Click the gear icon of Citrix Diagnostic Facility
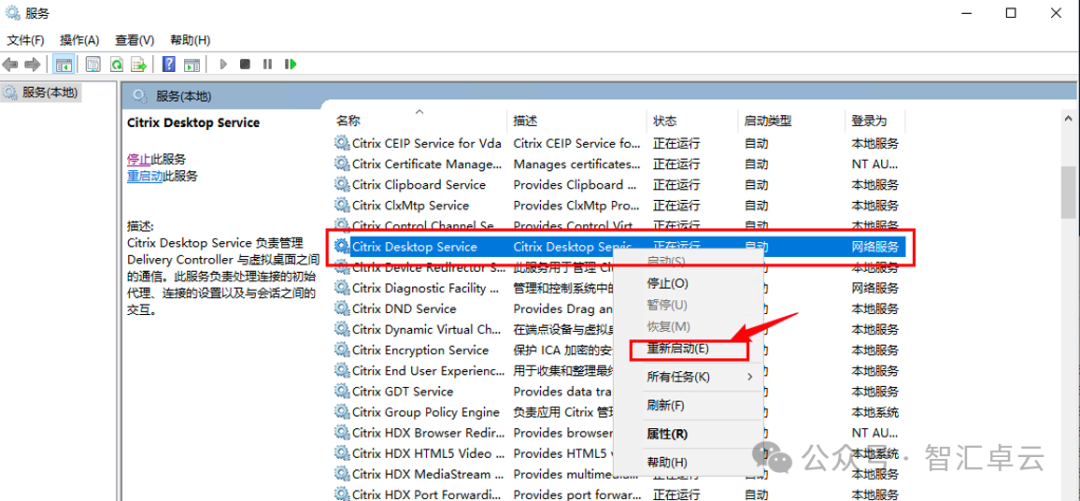Screen dimensions: 1080x501 342,288
